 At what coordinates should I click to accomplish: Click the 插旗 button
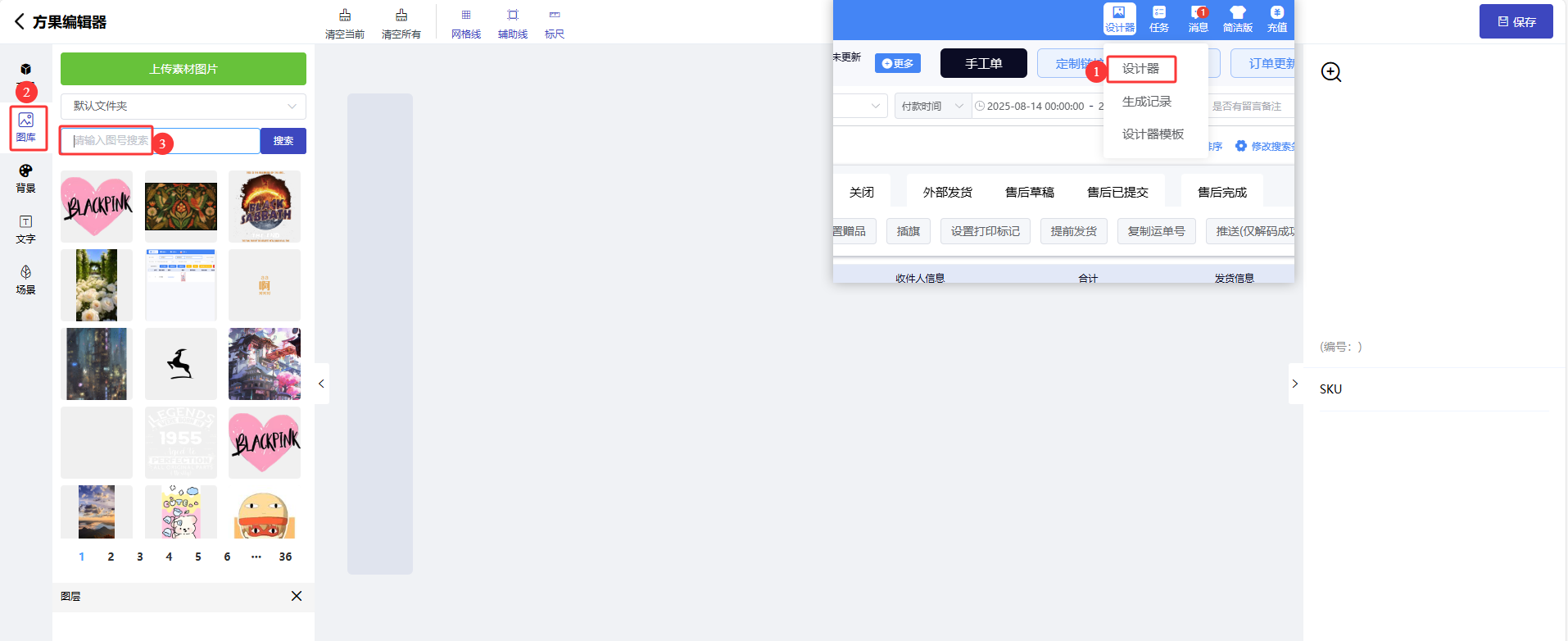point(909,231)
